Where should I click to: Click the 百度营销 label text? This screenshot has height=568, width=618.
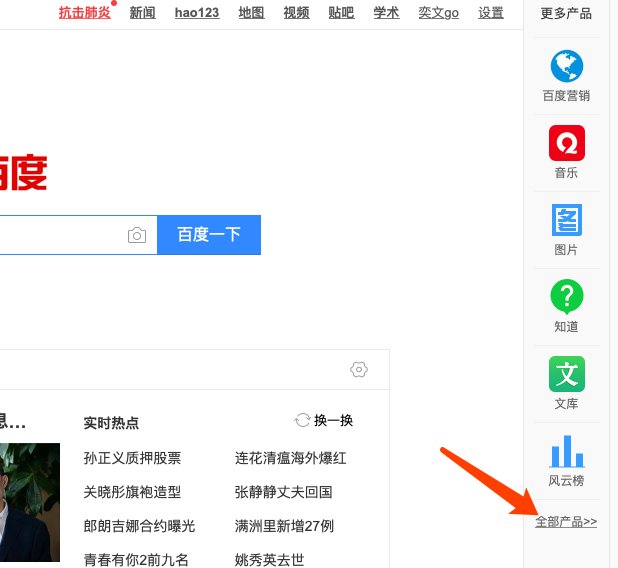point(566,96)
